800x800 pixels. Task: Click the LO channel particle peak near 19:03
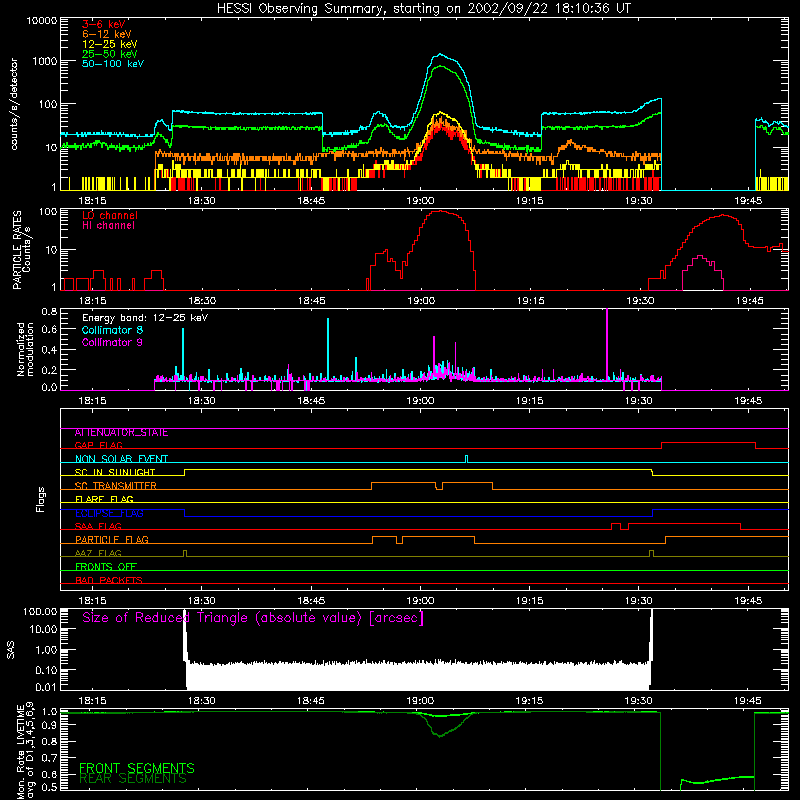click(441, 211)
